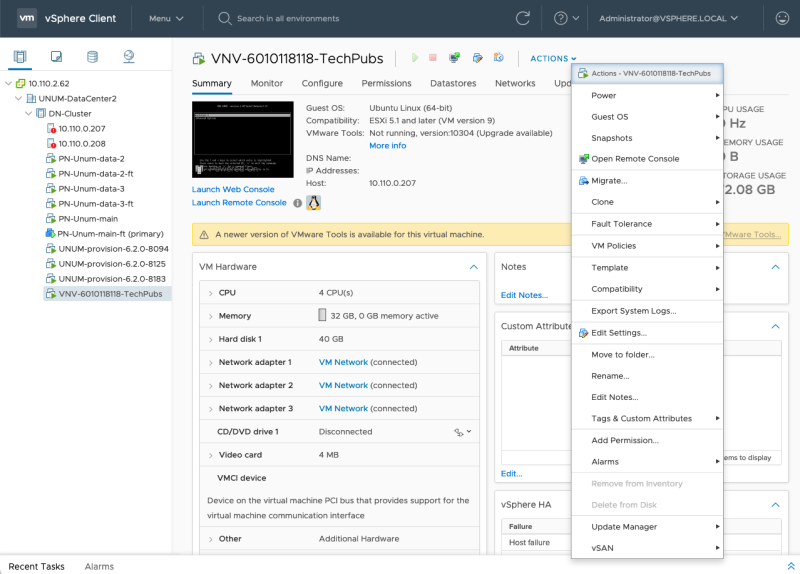Open the Networks tab
The height and width of the screenshot is (574, 800).
coord(515,83)
